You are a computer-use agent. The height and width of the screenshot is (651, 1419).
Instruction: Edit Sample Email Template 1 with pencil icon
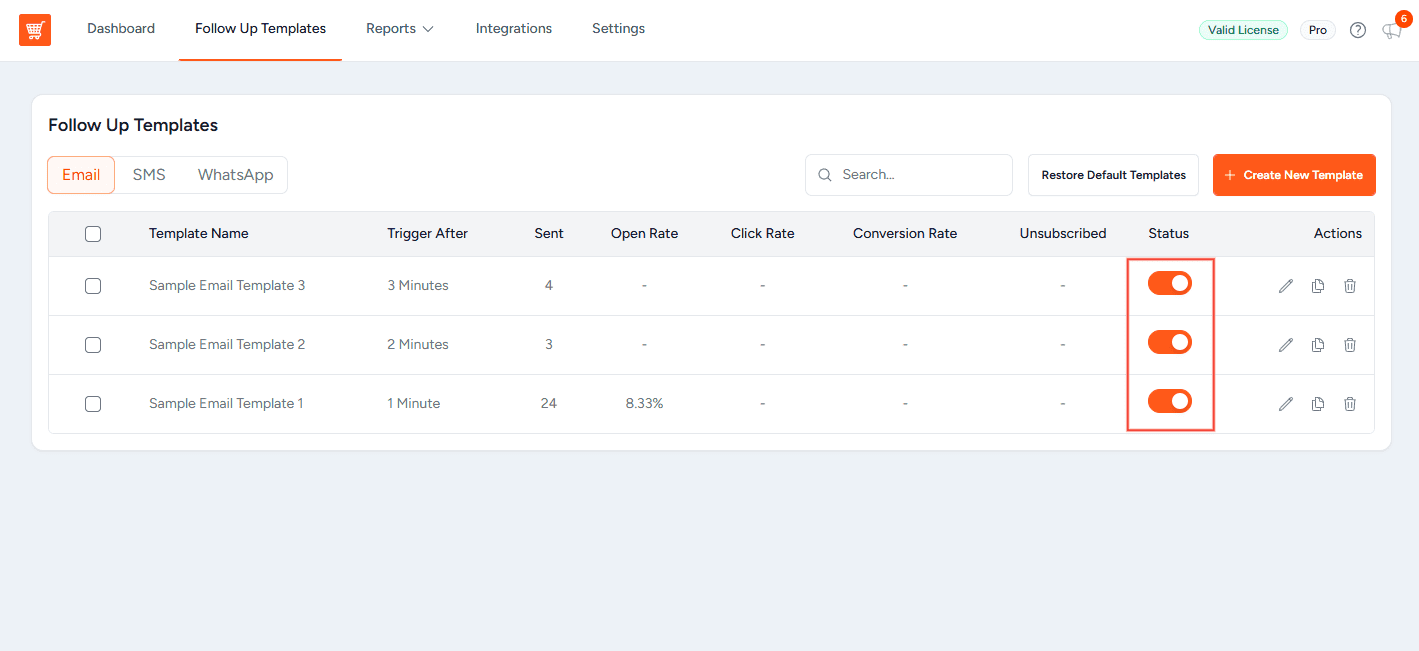(1286, 404)
